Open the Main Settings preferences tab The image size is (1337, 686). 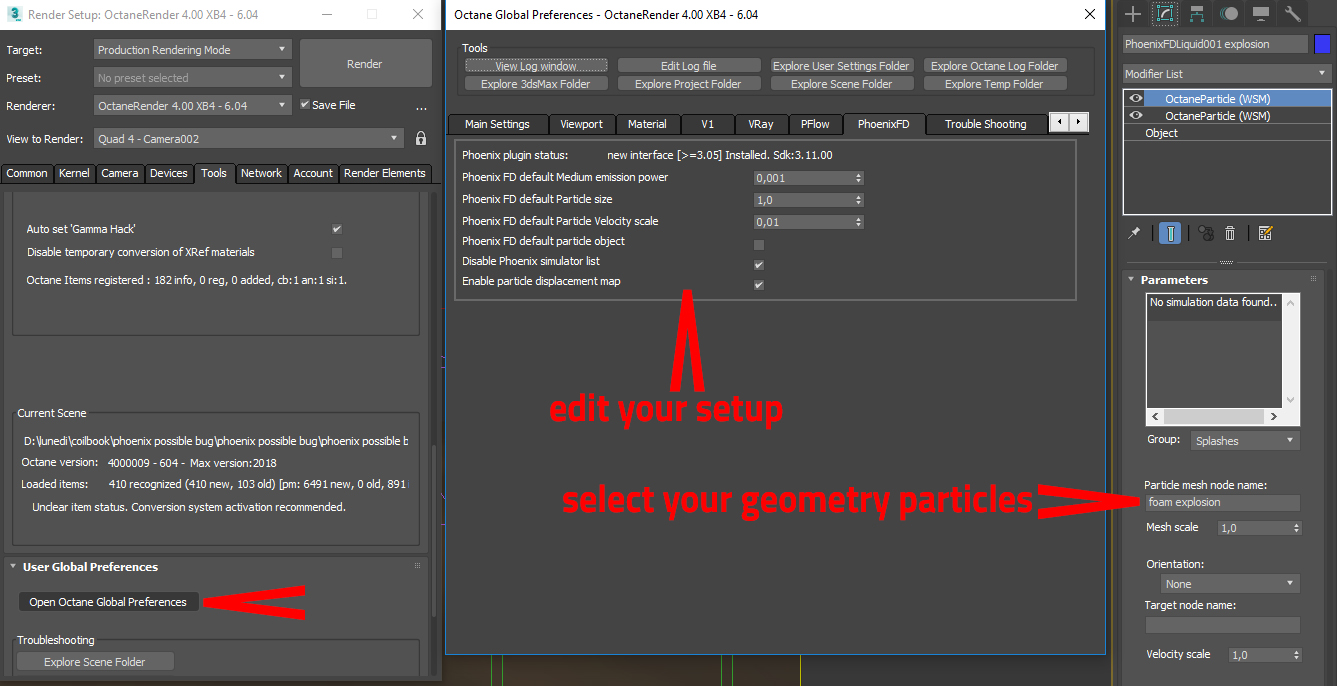pyautogui.click(x=497, y=124)
